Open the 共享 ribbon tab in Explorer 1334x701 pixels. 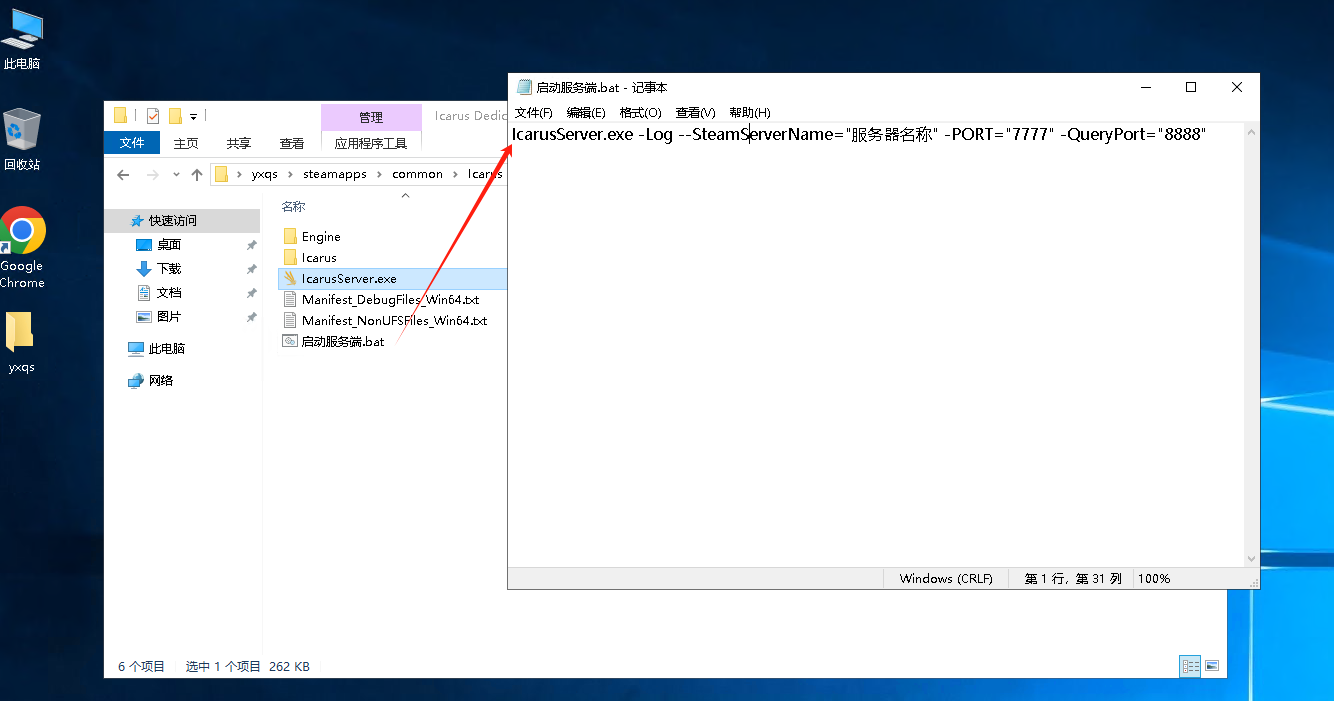coord(239,143)
